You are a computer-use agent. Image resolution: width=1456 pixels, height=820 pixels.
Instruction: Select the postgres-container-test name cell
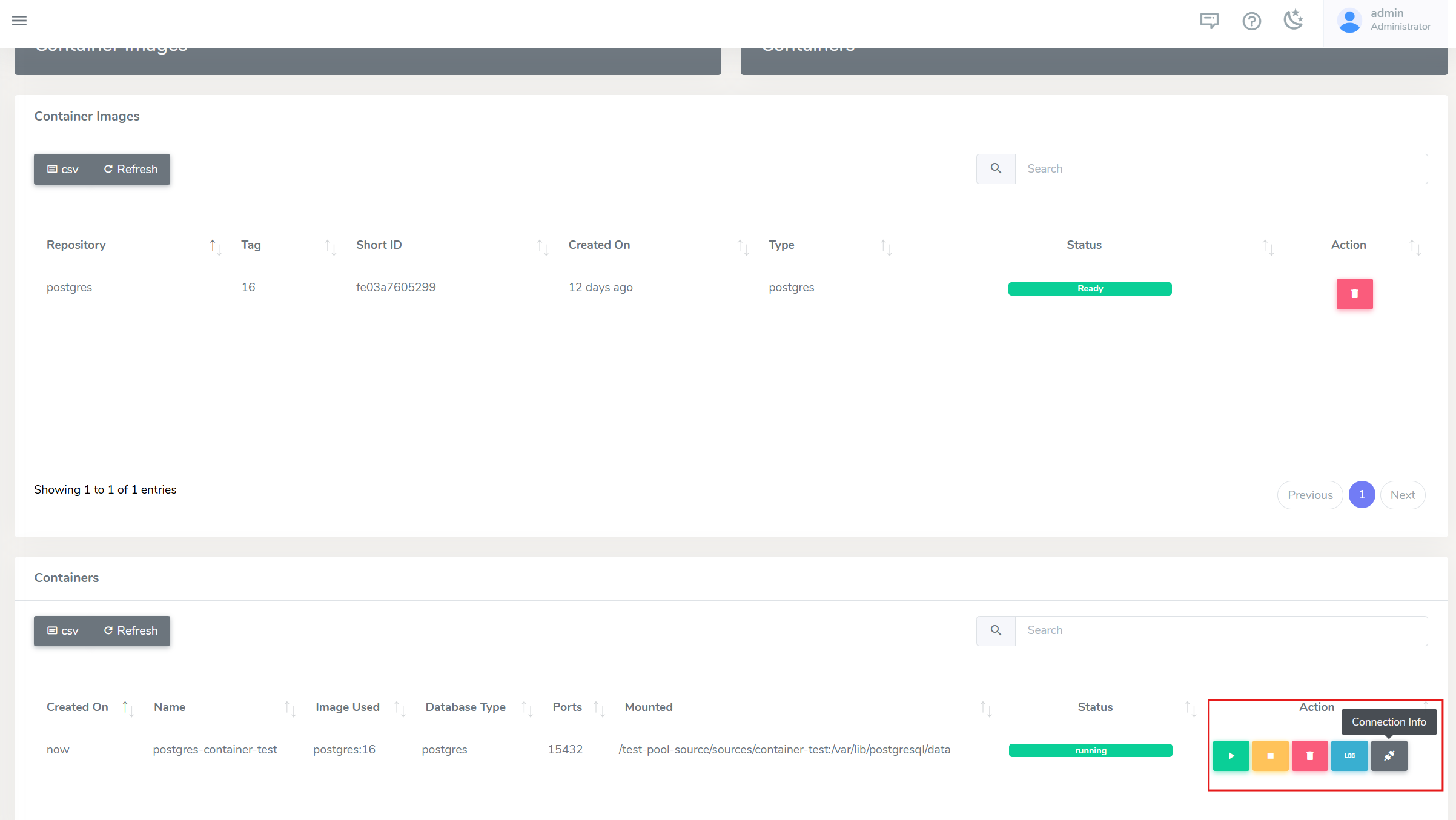coord(215,749)
